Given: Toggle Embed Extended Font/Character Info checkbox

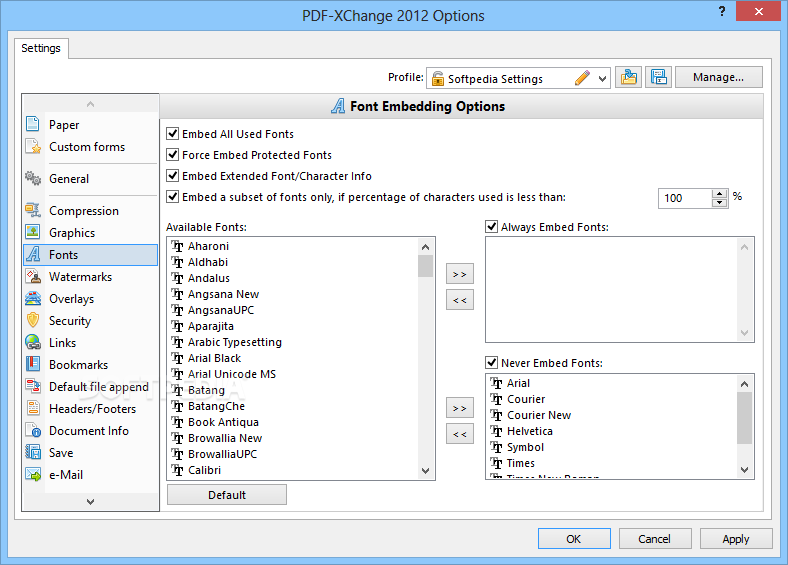Looking at the screenshot, I should click(x=172, y=175).
